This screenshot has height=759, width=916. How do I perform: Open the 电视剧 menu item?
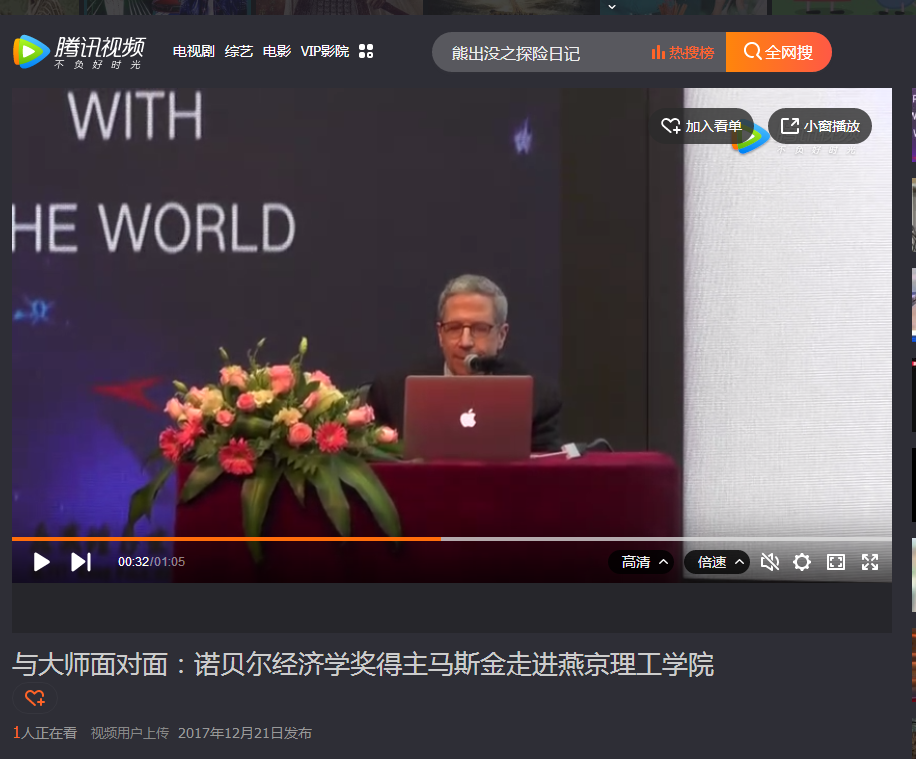click(192, 51)
